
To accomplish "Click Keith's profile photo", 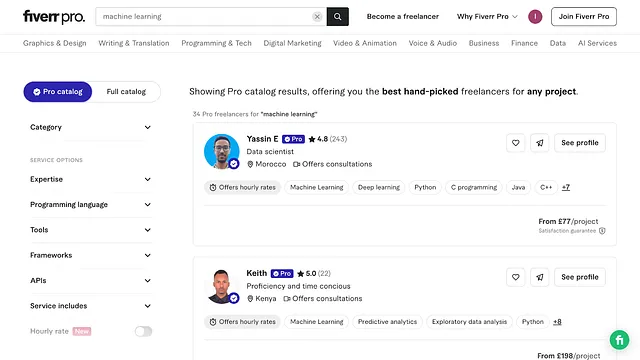I will point(222,286).
